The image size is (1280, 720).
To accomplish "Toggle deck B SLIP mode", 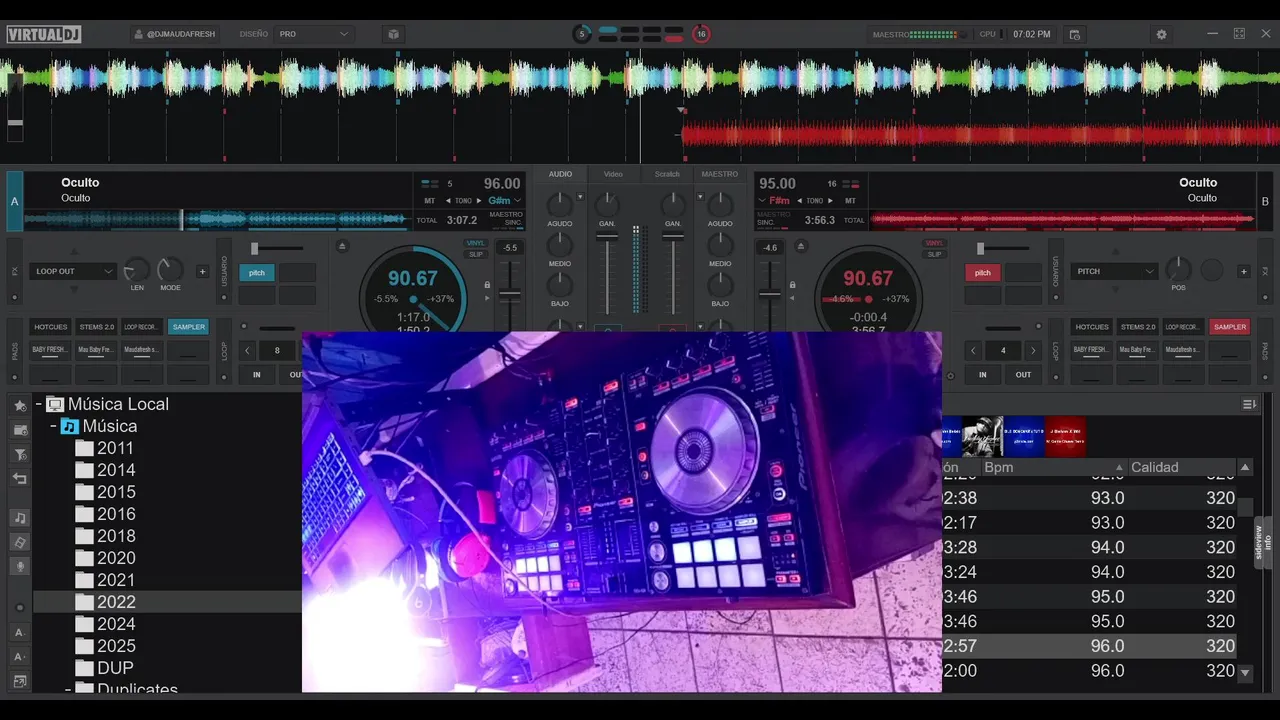I will (x=934, y=254).
